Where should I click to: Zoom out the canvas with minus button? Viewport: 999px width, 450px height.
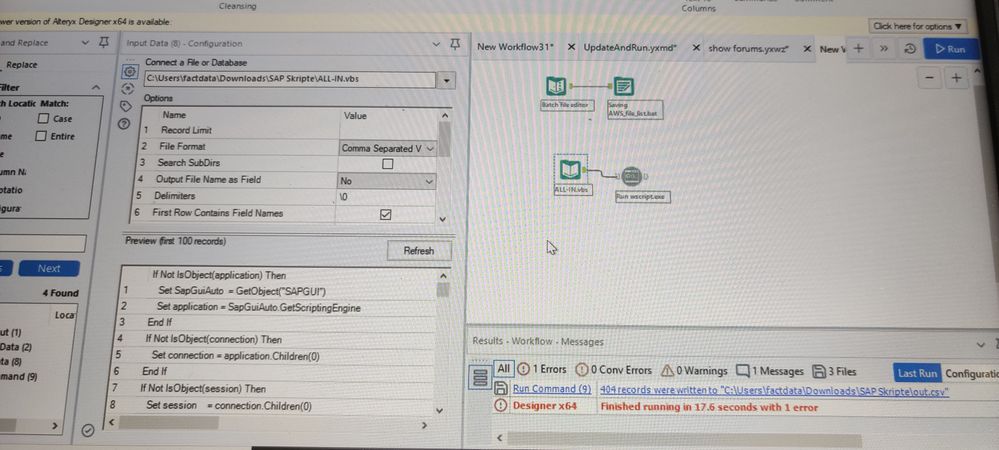click(x=930, y=78)
